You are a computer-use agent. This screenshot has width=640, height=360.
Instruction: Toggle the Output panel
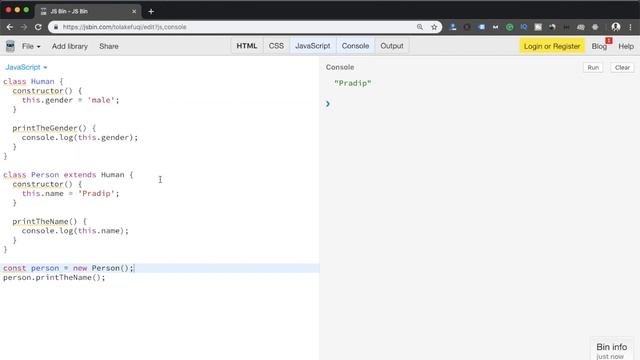tap(392, 46)
